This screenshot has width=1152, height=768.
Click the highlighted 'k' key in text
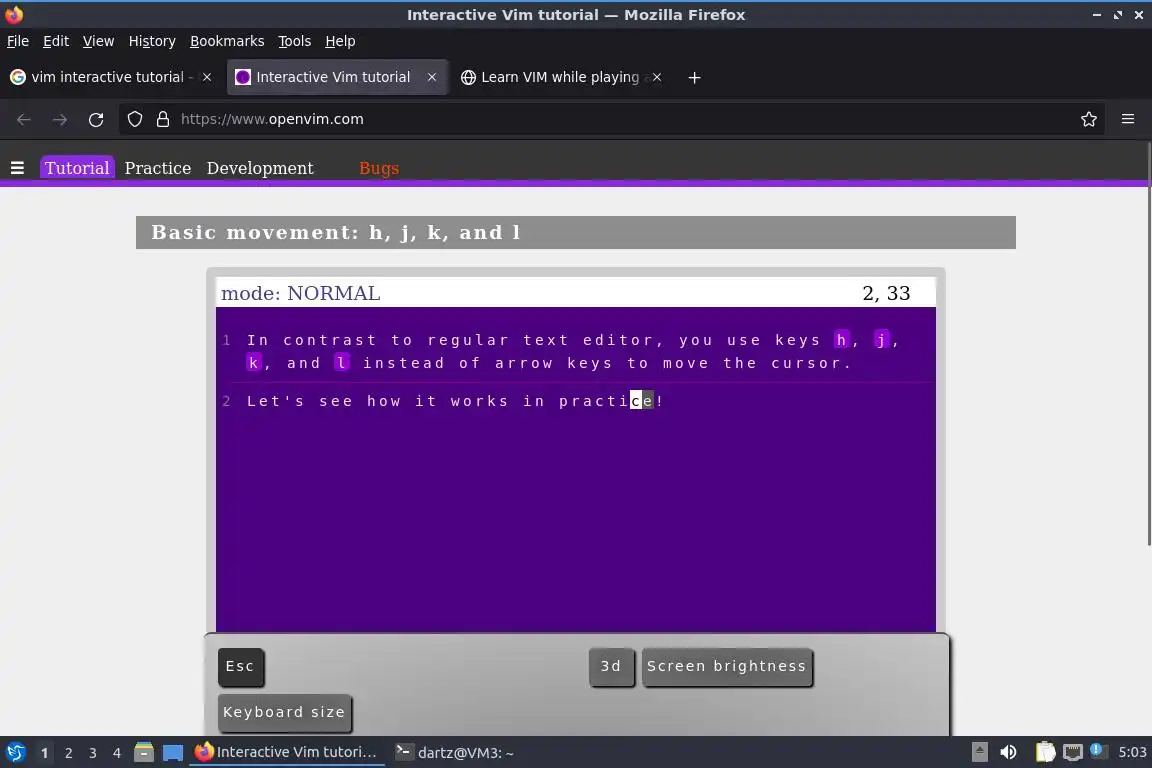(253, 362)
